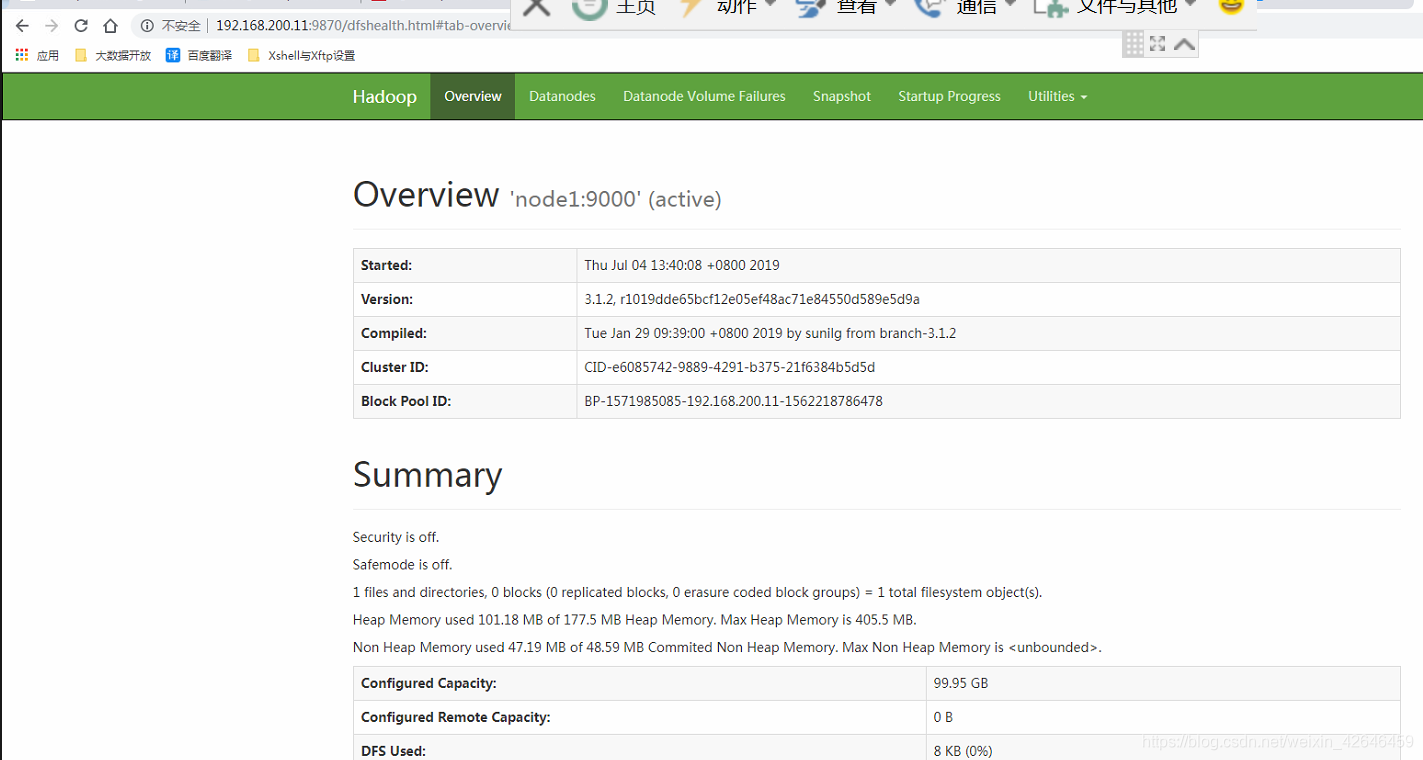Select the Block Pool ID value 'BP-1571985085-...'
The height and width of the screenshot is (760, 1423).
tap(733, 402)
